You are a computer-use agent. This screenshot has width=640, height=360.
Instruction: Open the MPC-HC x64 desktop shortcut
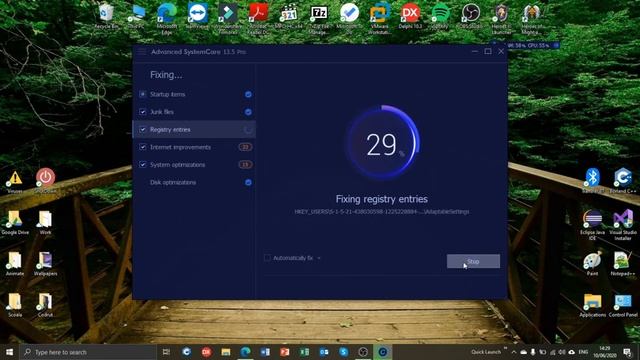pyautogui.click(x=289, y=17)
